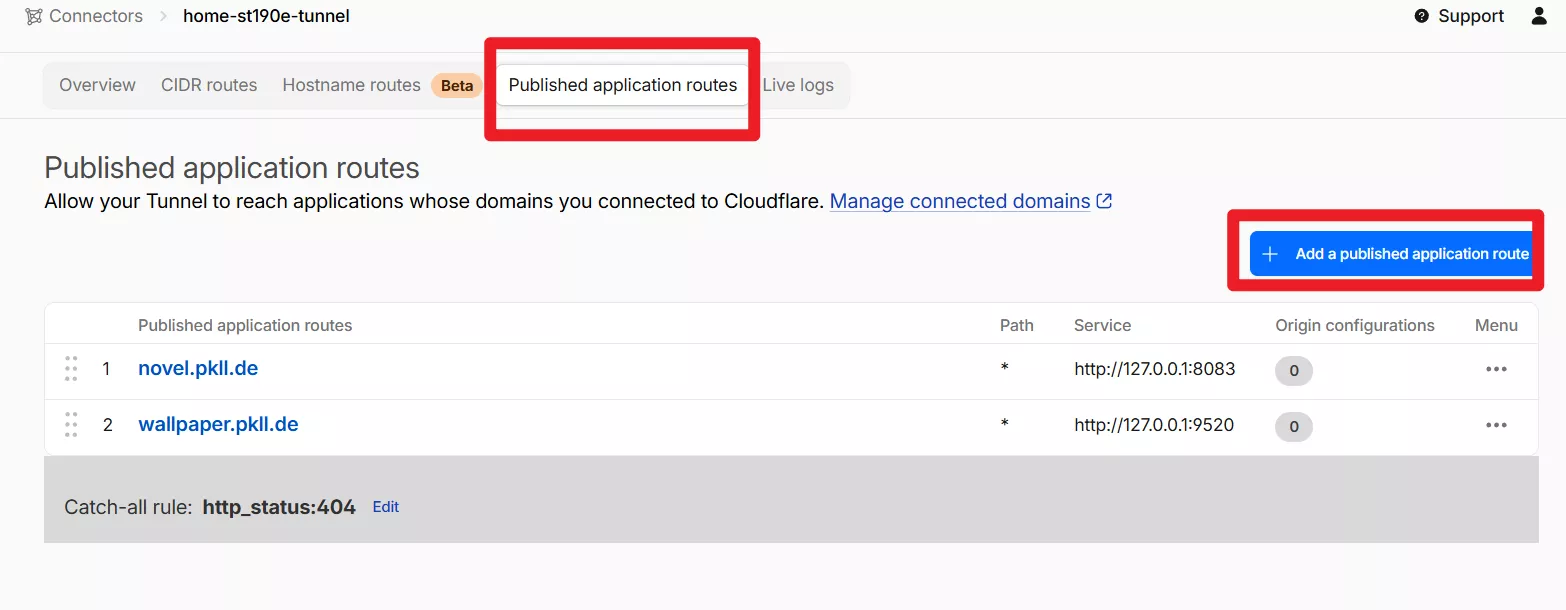Click the Support question mark icon
This screenshot has height=610, width=1566.
(x=1422, y=16)
